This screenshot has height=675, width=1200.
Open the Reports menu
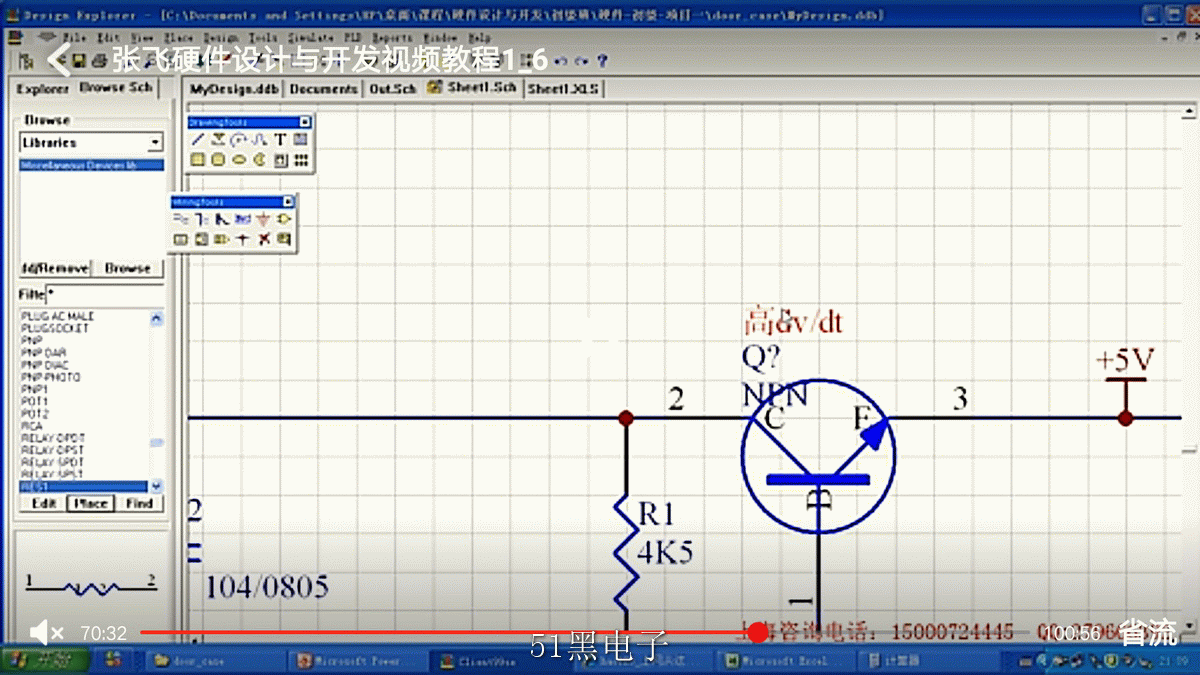point(392,38)
